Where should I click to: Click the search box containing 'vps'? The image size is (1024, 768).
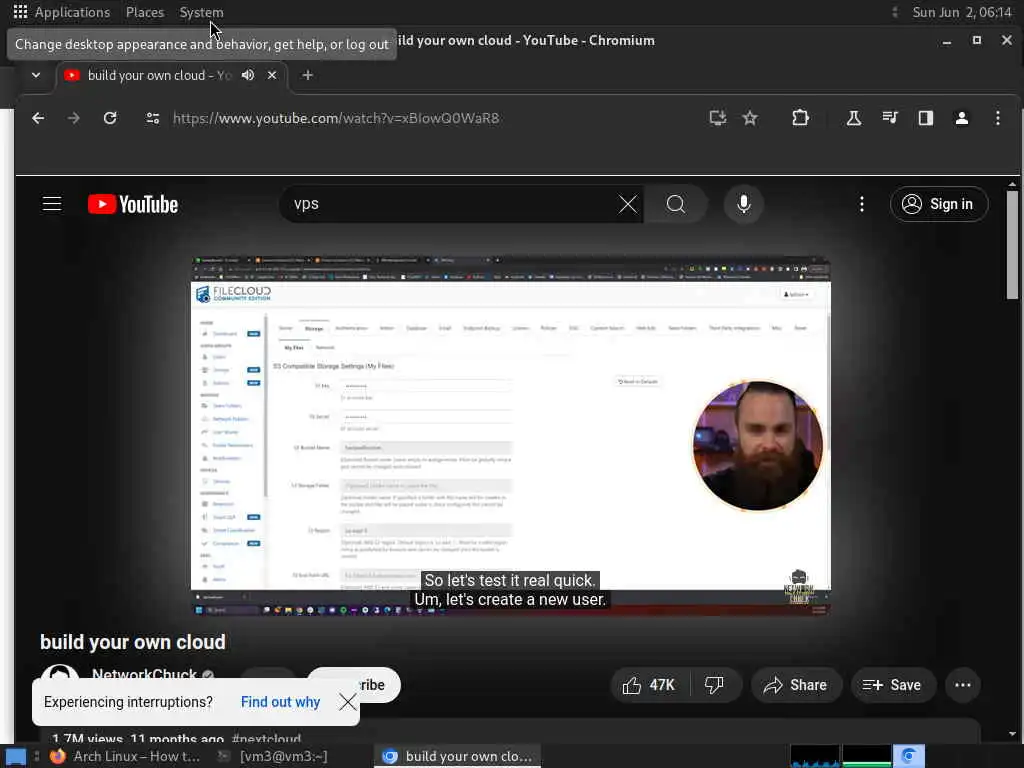tap(451, 204)
